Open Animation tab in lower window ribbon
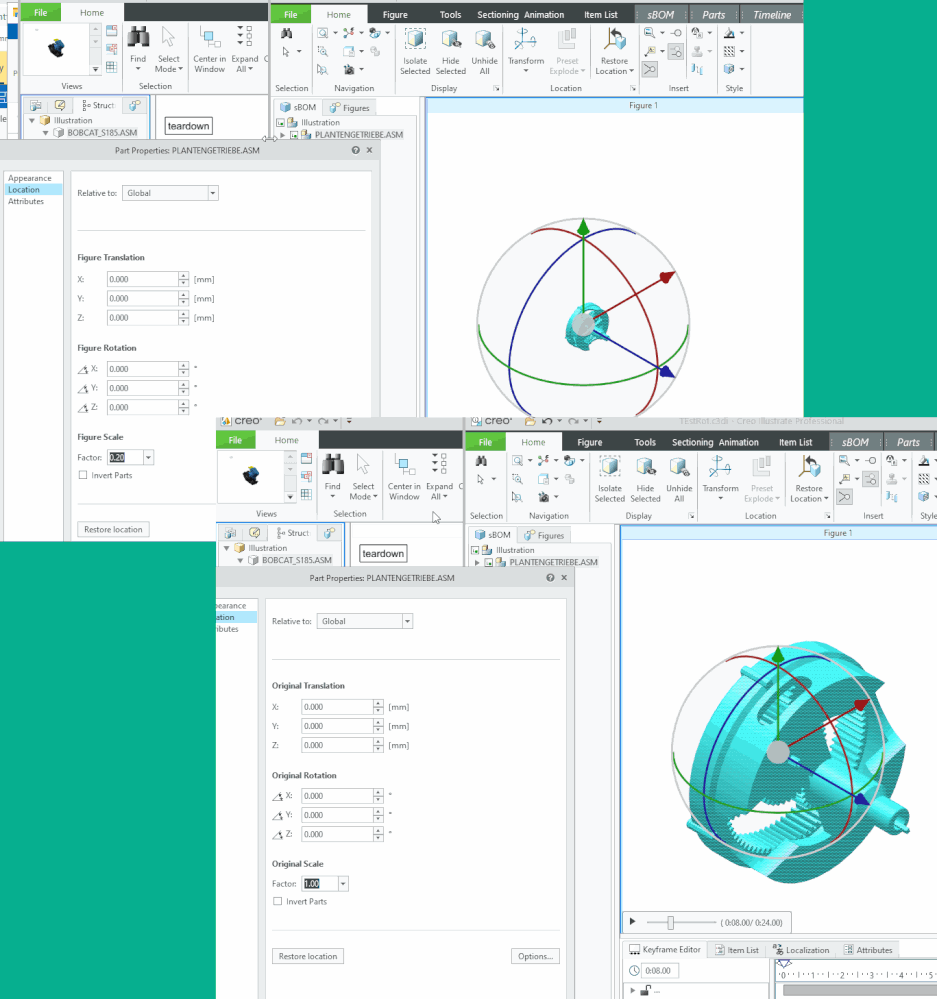This screenshot has width=937, height=999. point(739,442)
